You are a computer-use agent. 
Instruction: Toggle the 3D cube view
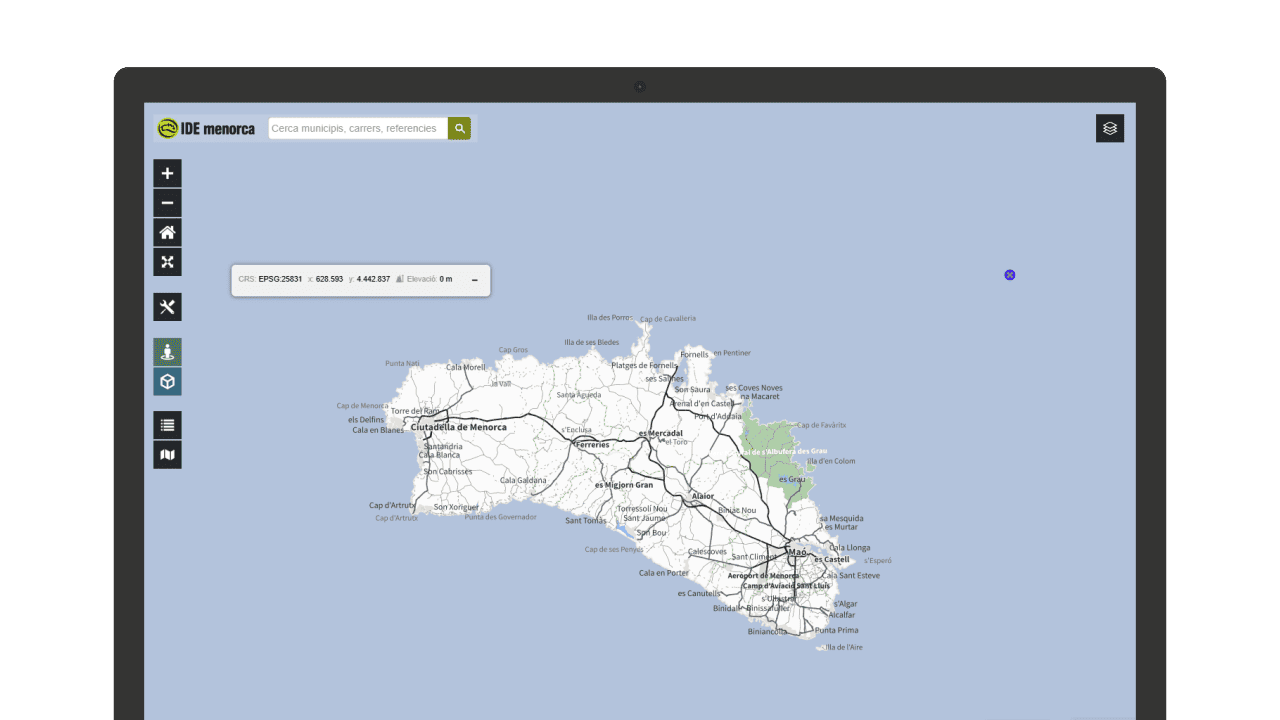(167, 381)
